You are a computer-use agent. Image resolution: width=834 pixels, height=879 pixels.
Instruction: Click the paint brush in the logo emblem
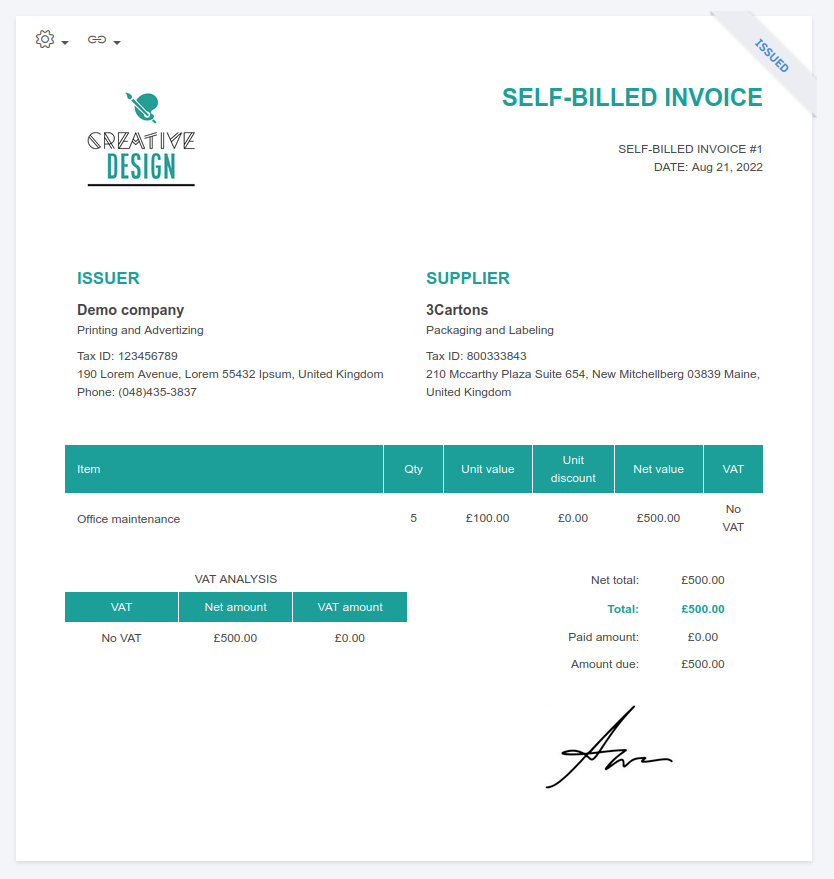click(x=136, y=103)
